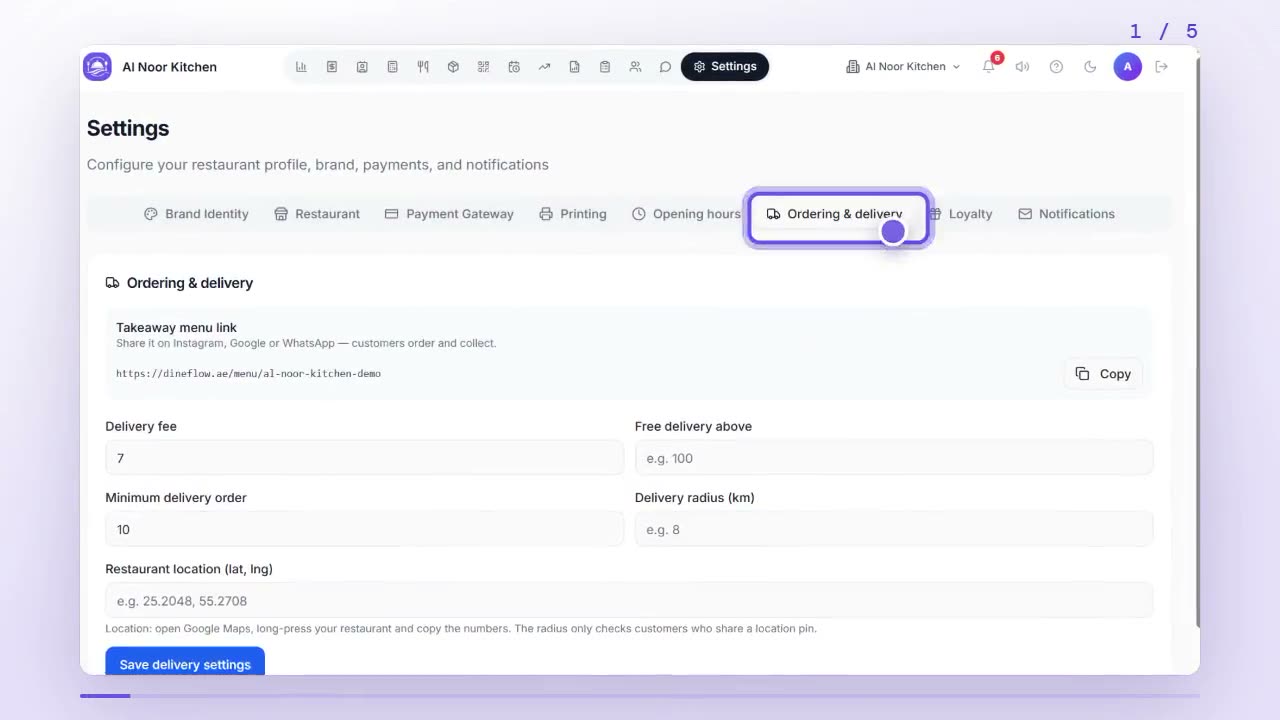Image resolution: width=1280 pixels, height=720 pixels.
Task: Switch to the Restaurant tab
Action: [317, 214]
